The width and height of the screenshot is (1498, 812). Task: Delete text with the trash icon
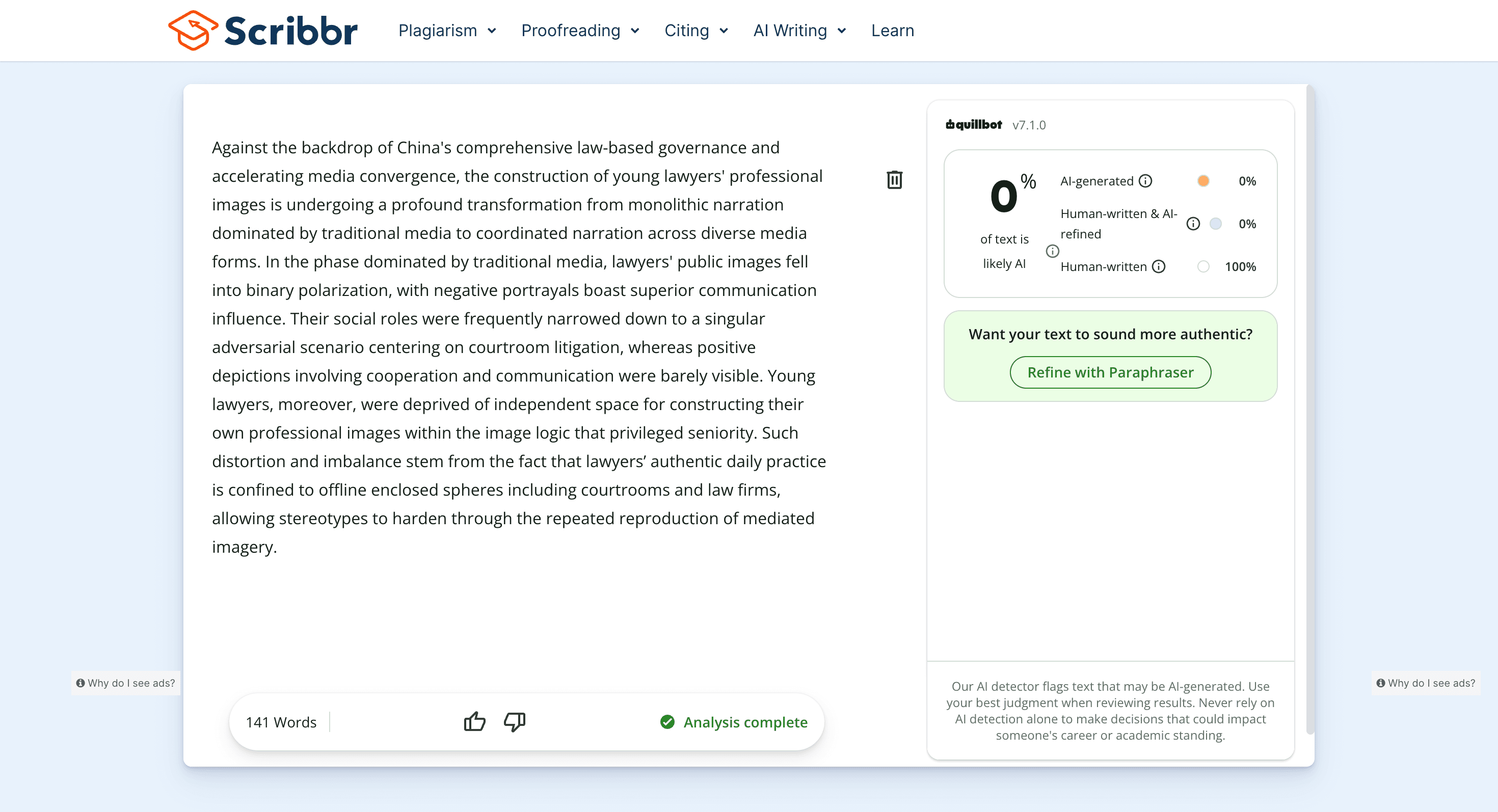894,180
